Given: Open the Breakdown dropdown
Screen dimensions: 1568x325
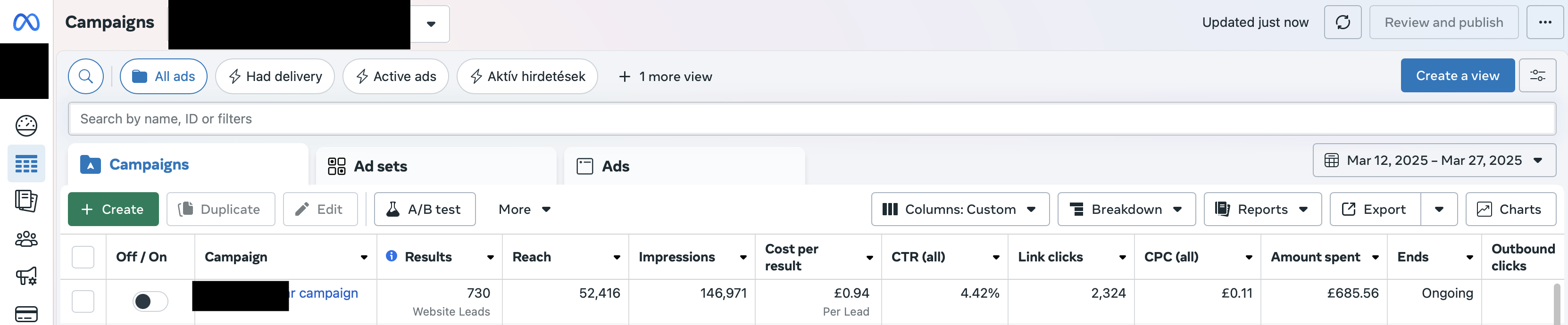Looking at the screenshot, I should [1126, 210].
